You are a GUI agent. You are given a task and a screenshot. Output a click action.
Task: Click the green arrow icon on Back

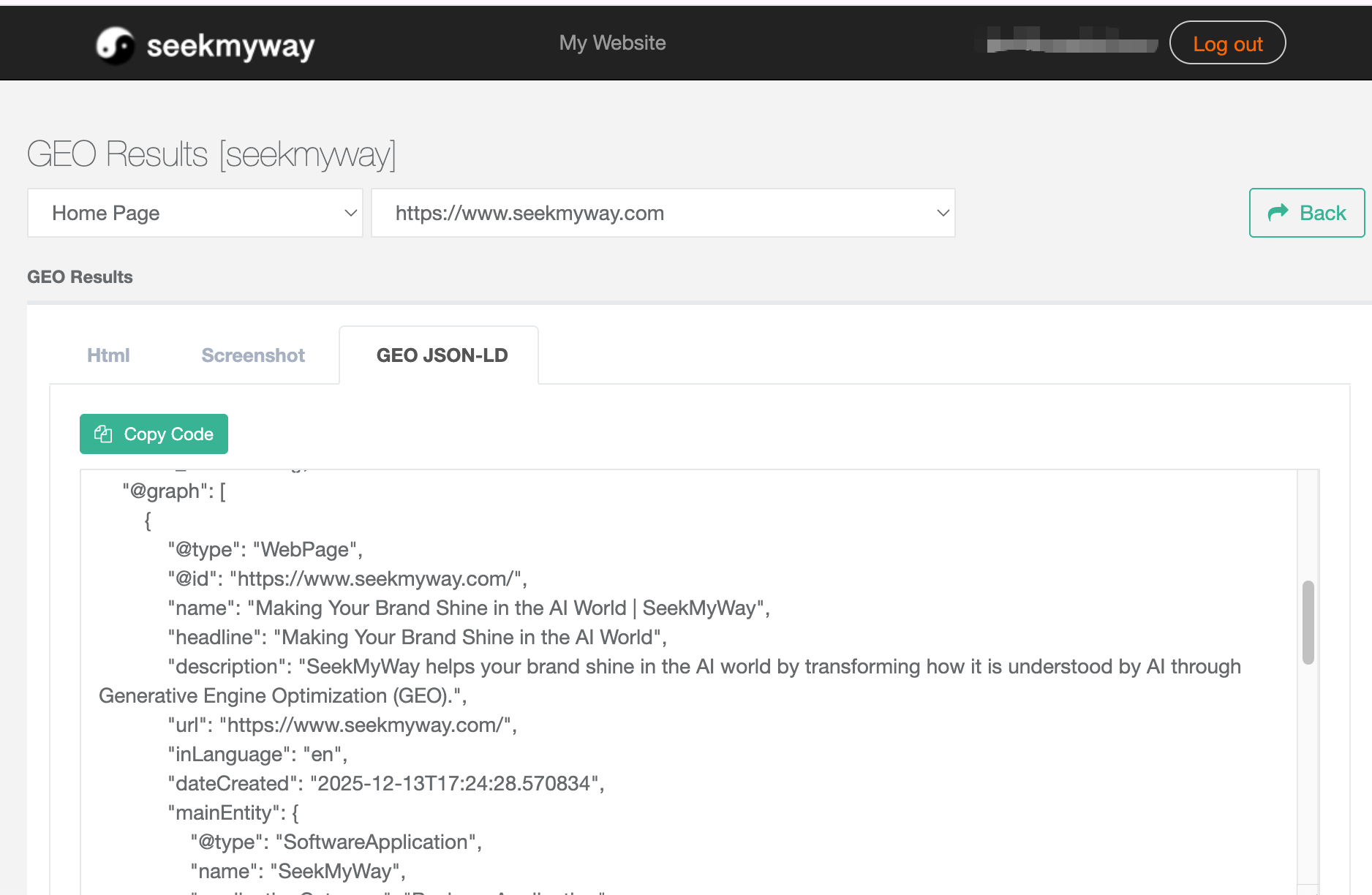(x=1278, y=213)
